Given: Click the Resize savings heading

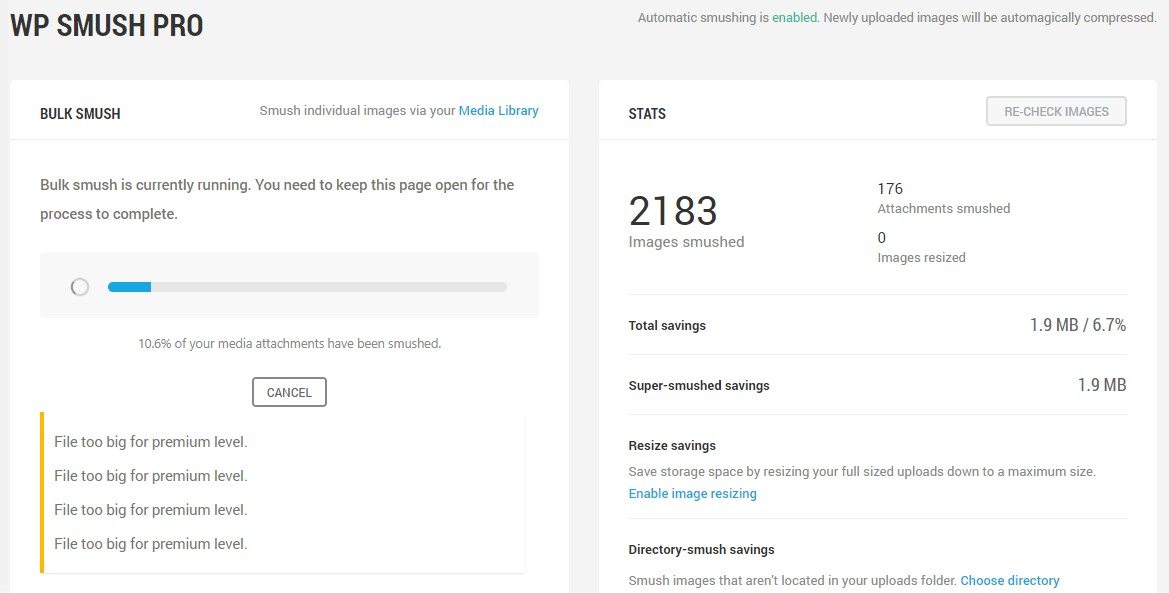Looking at the screenshot, I should pos(672,445).
